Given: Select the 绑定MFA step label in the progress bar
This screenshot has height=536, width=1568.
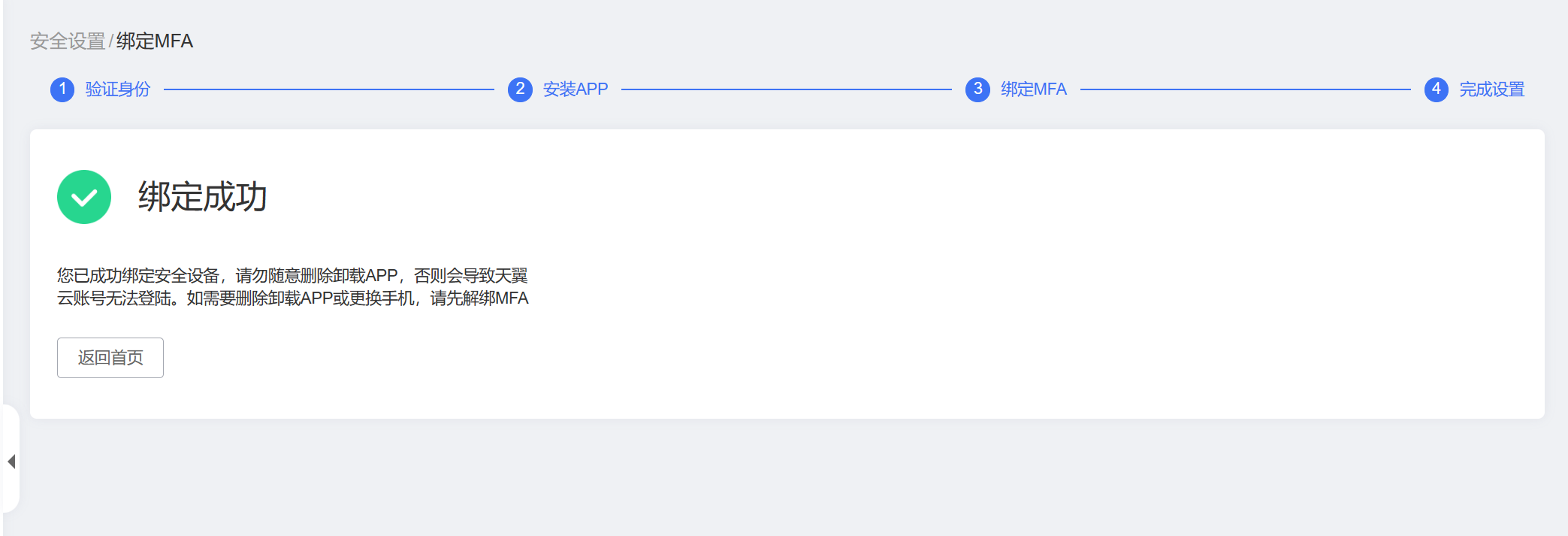Looking at the screenshot, I should coord(1033,89).
